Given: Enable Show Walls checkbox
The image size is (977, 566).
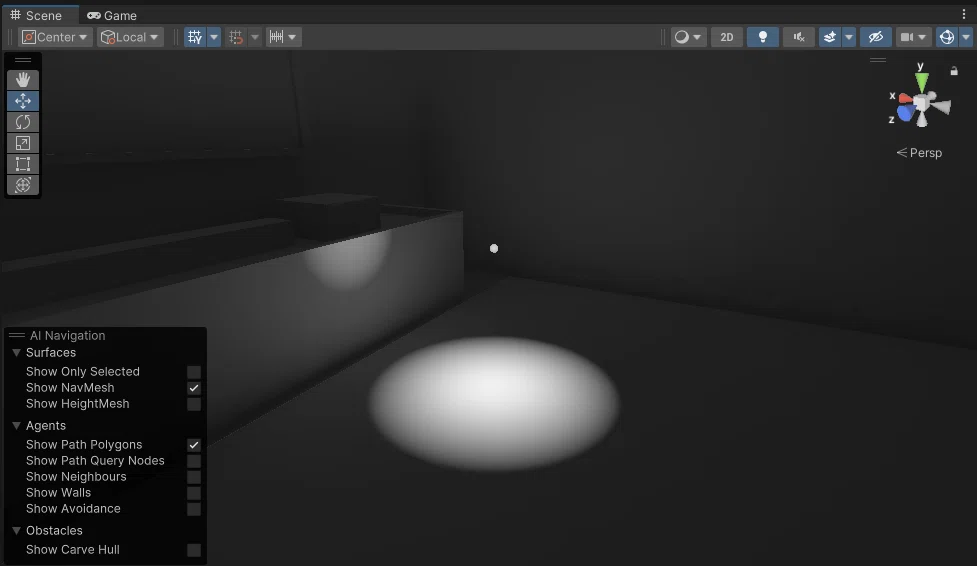Looking at the screenshot, I should coord(194,493).
